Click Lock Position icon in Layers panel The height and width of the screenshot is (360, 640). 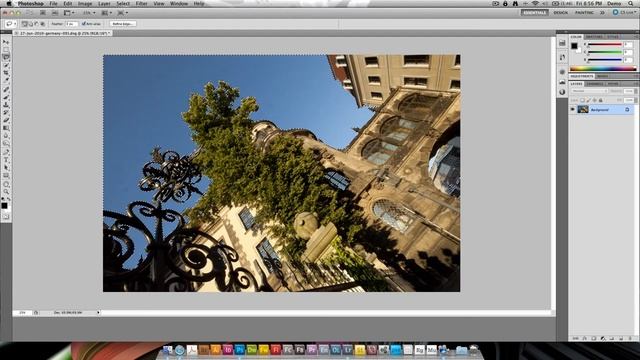(594, 100)
